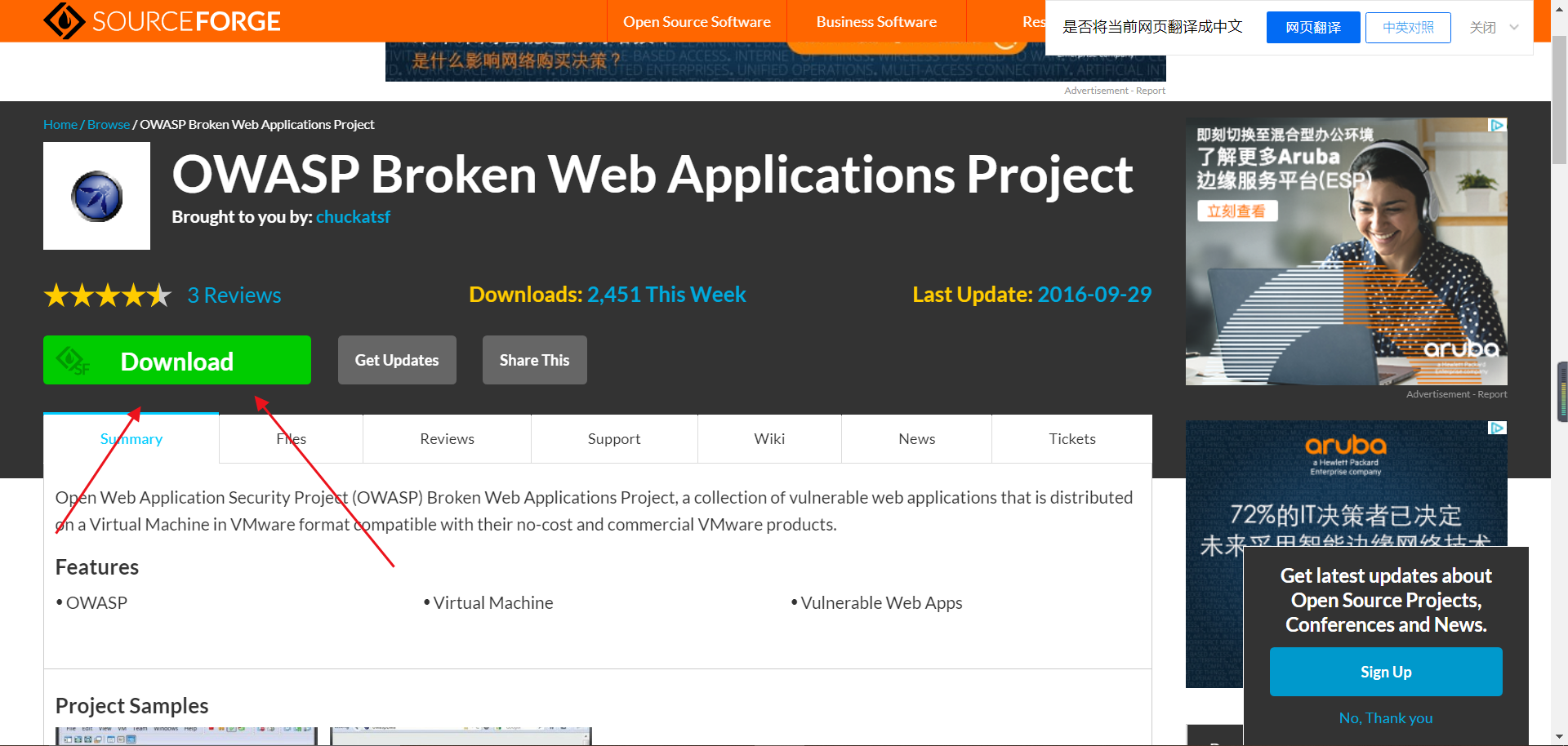
Task: Click the scrollbar down arrow
Action: 1559,738
